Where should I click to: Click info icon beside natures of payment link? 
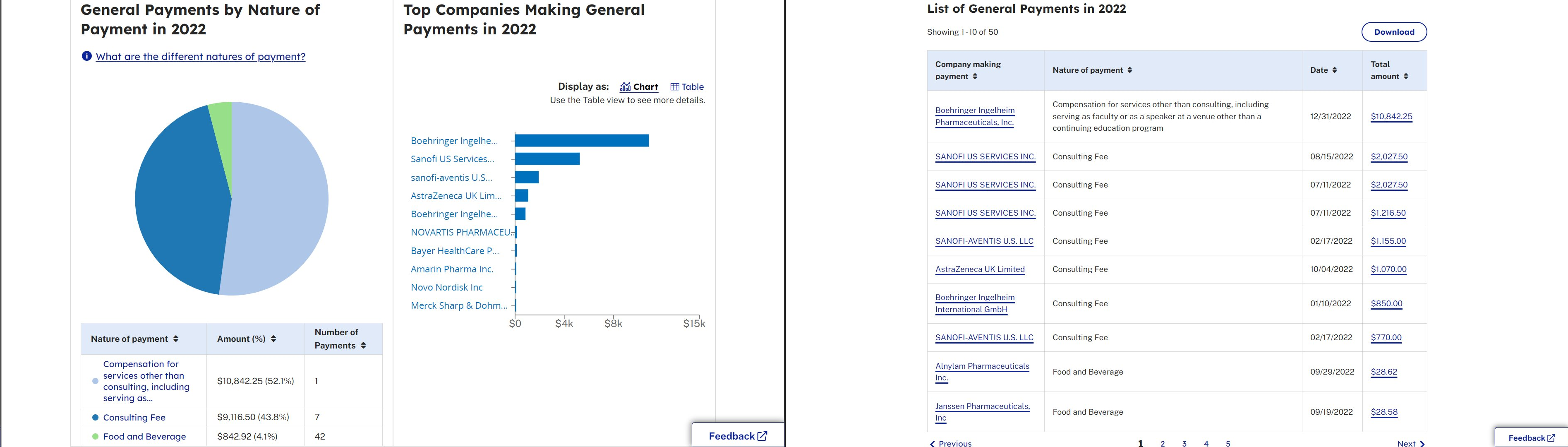(86, 56)
